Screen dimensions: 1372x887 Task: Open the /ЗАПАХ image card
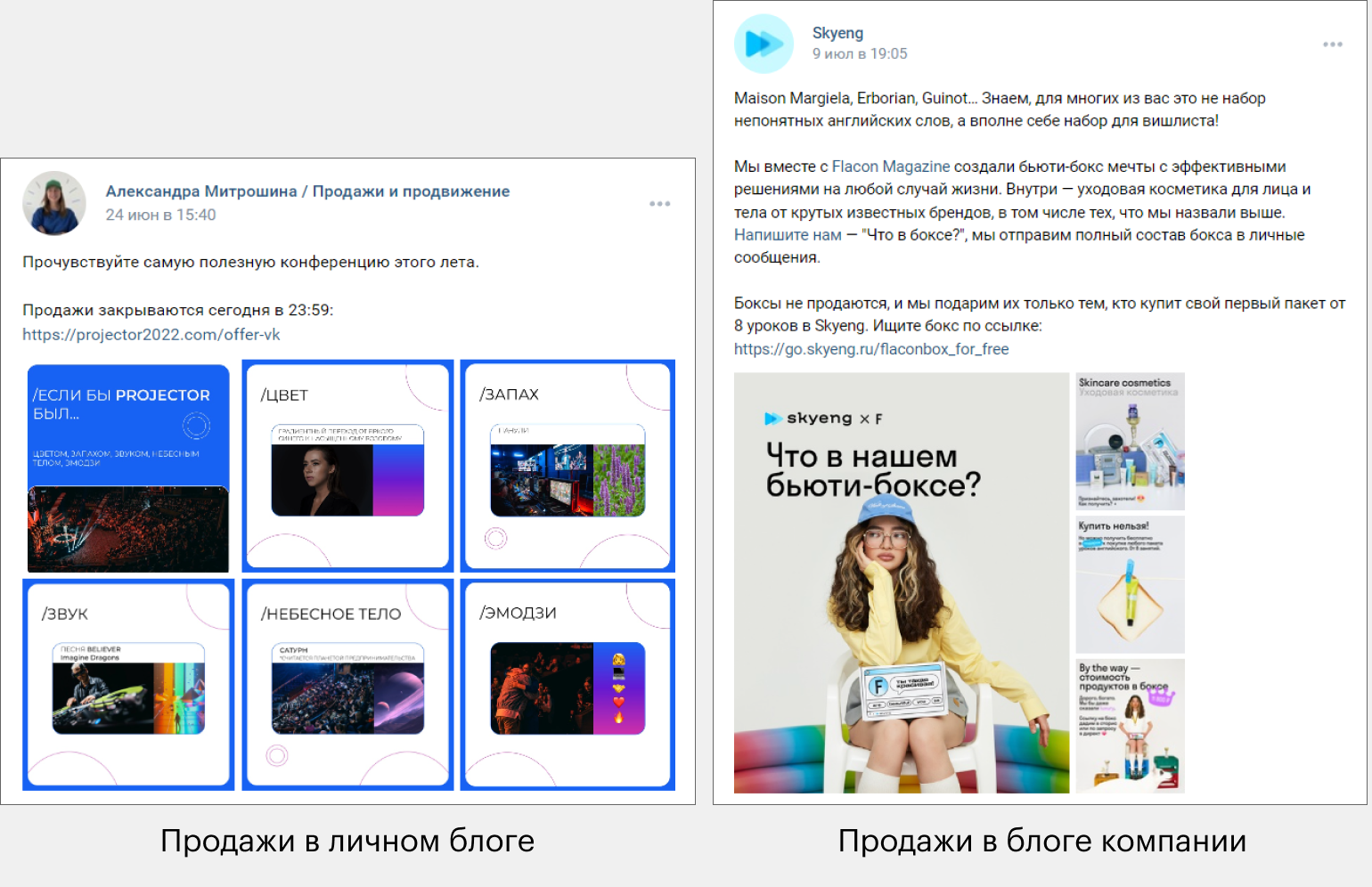568,466
